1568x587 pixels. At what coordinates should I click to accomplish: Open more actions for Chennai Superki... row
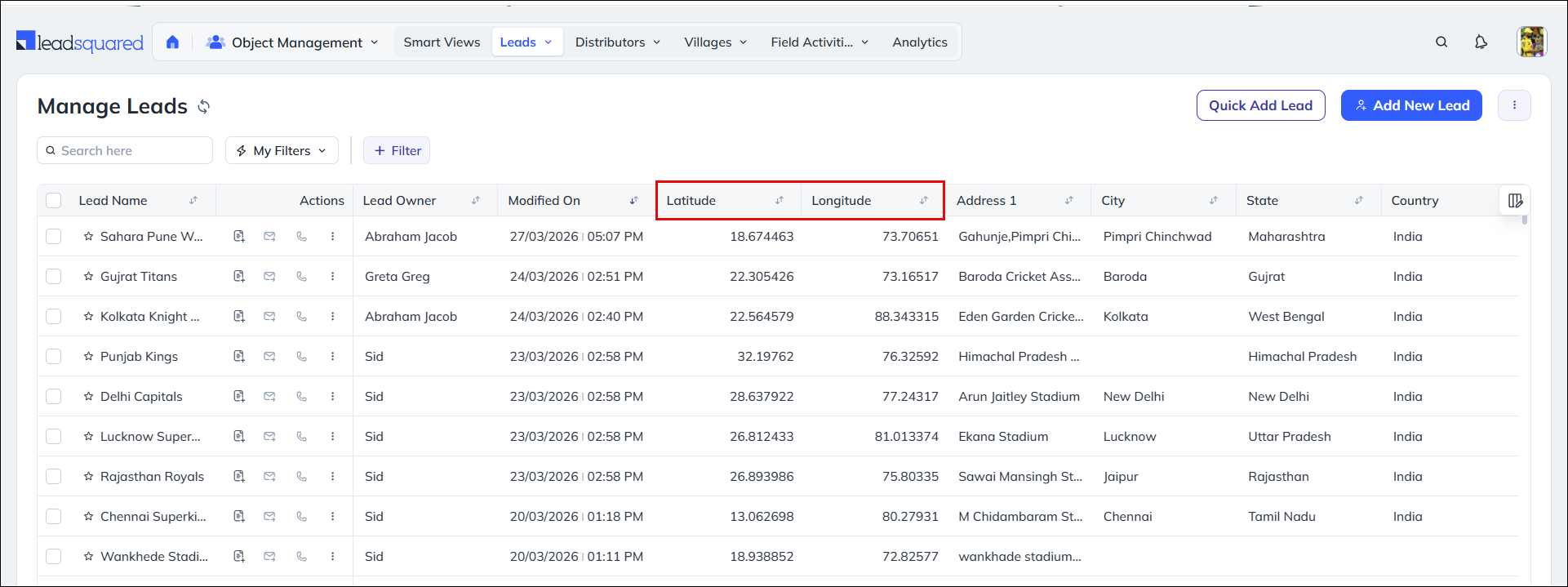click(332, 517)
